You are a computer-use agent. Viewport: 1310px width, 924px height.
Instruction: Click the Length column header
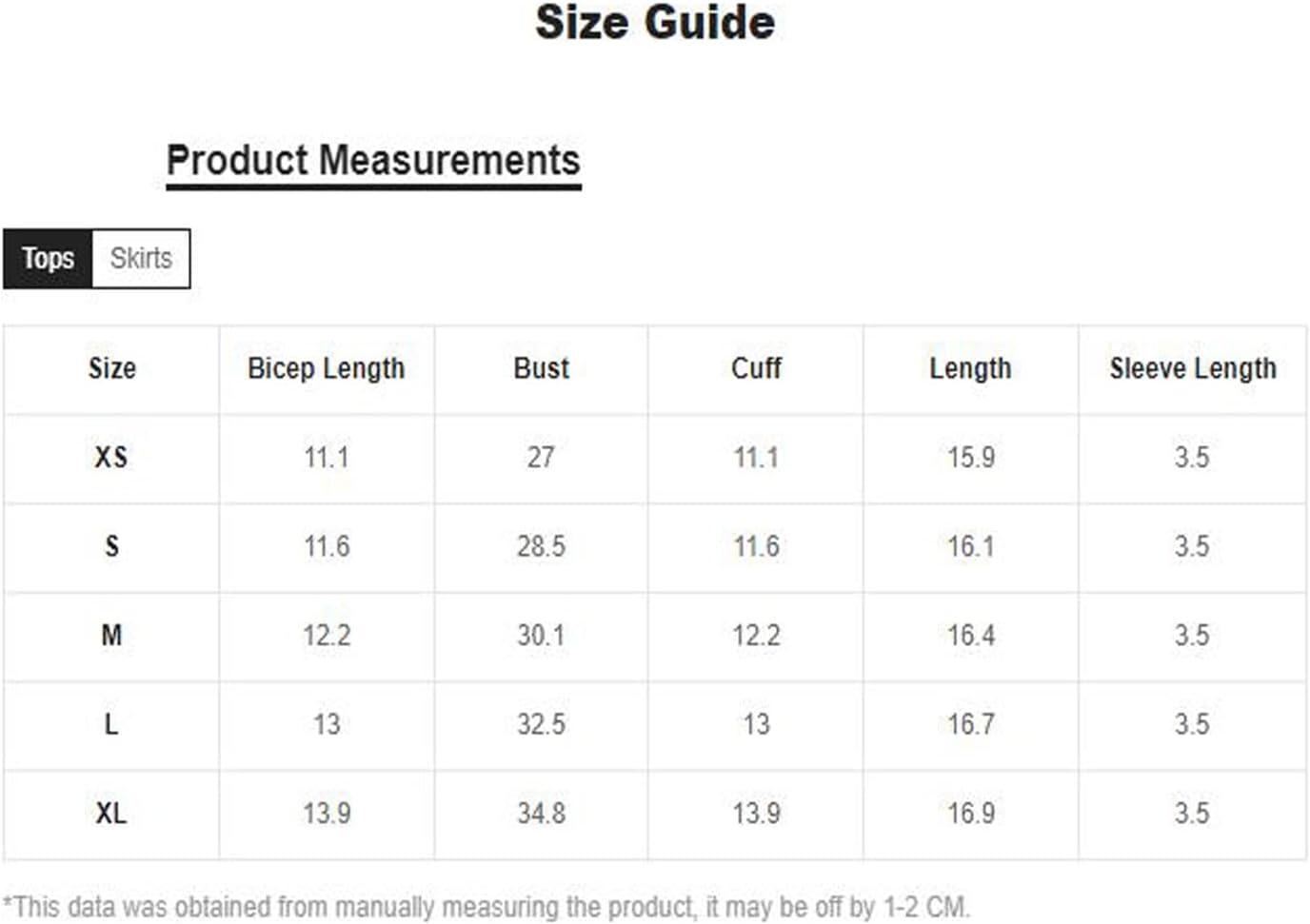click(x=970, y=368)
